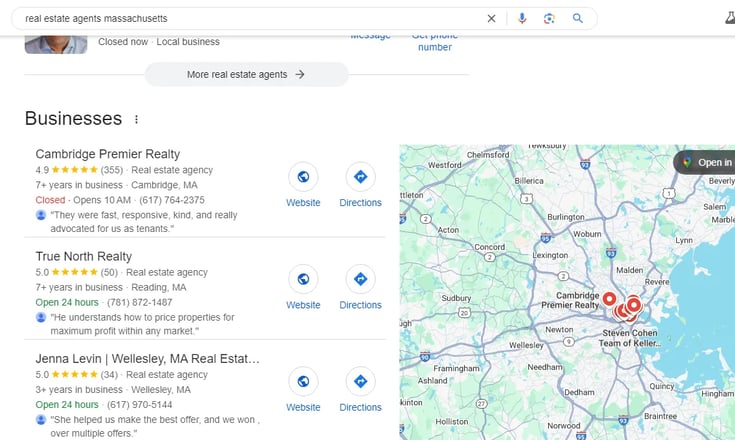This screenshot has height=440, width=735.
Task: Open Cambridge Premier Realty listing title
Action: click(108, 154)
